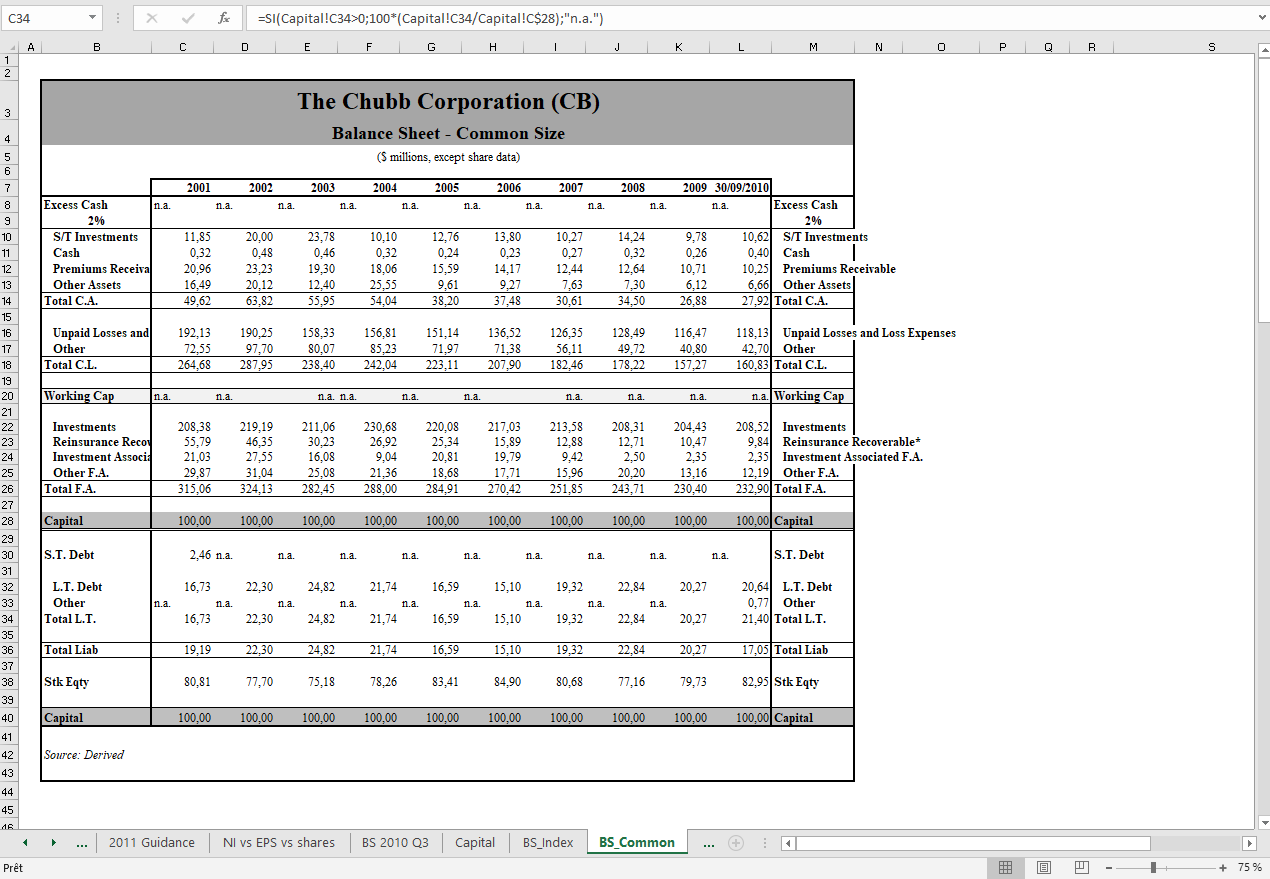
Task: Click the Cancel X formula button
Action: pyautogui.click(x=151, y=18)
